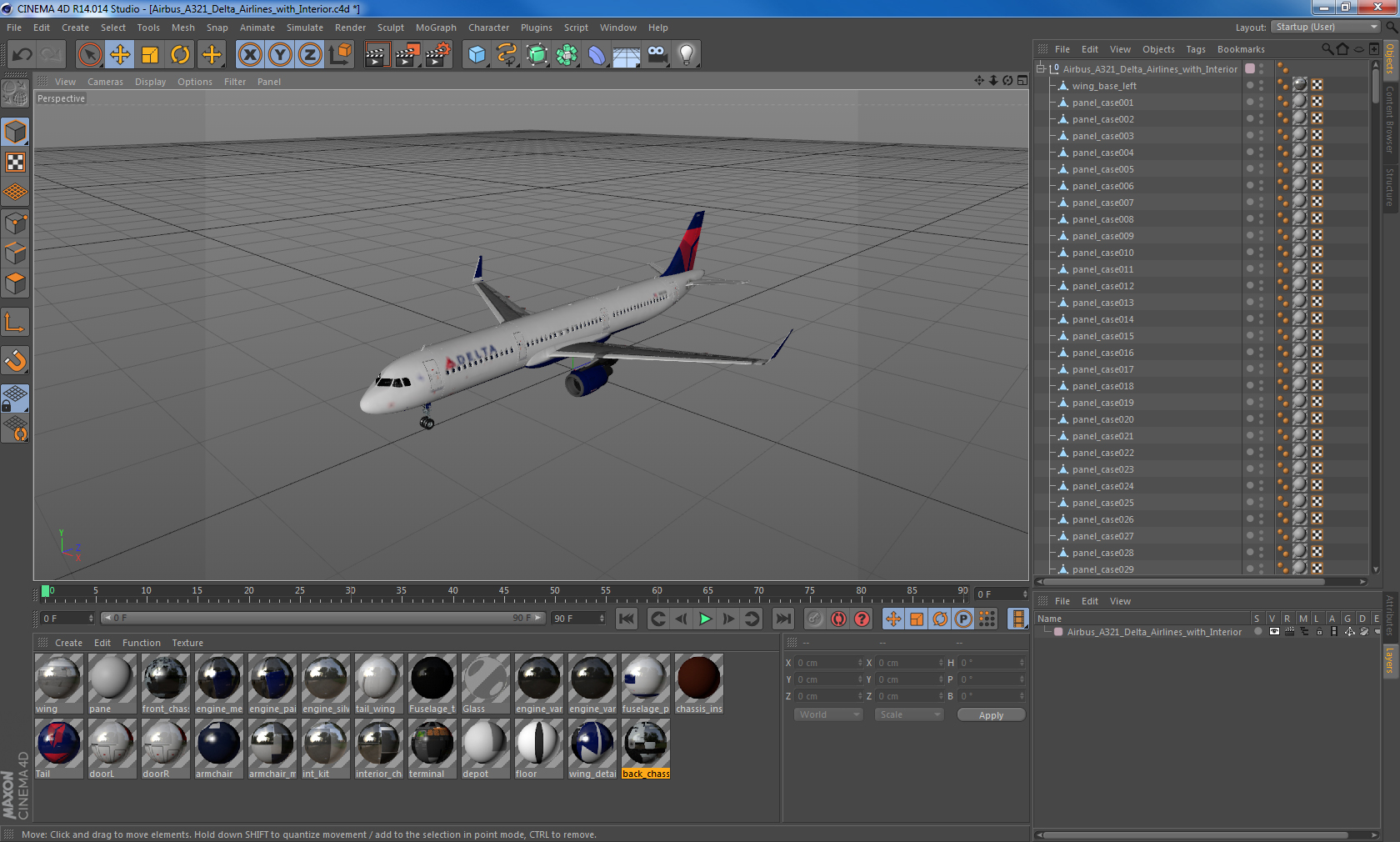This screenshot has width=1400, height=842.
Task: Enable Texture mode checkerboard icon
Action: tap(15, 162)
